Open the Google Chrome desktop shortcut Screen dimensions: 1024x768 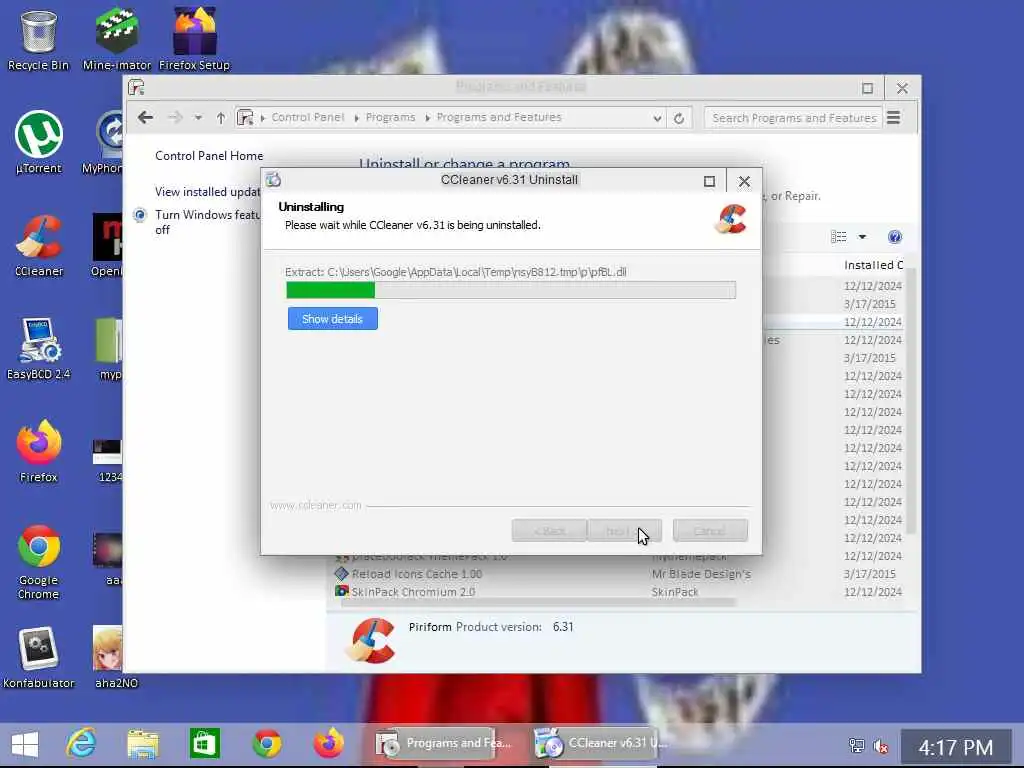point(39,562)
